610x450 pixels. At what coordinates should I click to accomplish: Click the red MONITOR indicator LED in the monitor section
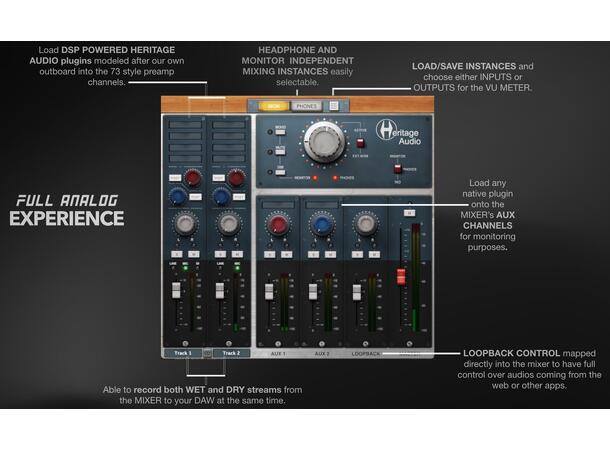tap(315, 178)
